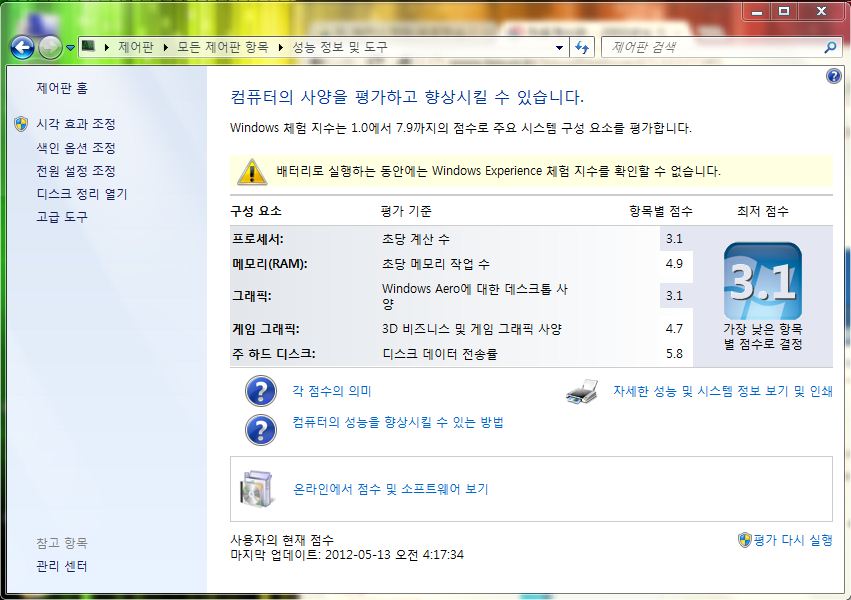Viewport: 851px width, 600px height.
Task: Select the 모든 제어판 항목 breadcrumb
Action: [x=223, y=47]
